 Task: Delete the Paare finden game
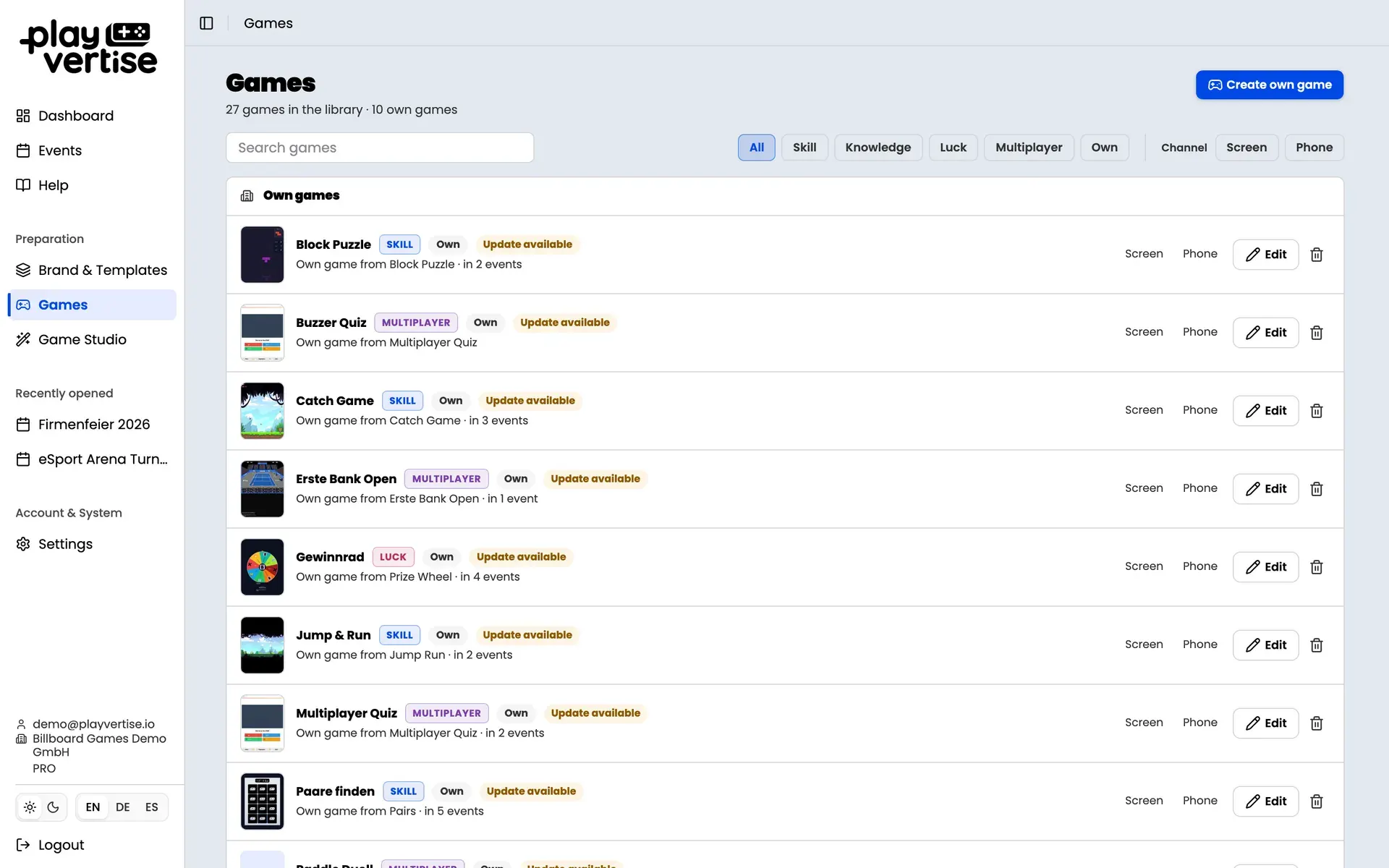pos(1317,801)
